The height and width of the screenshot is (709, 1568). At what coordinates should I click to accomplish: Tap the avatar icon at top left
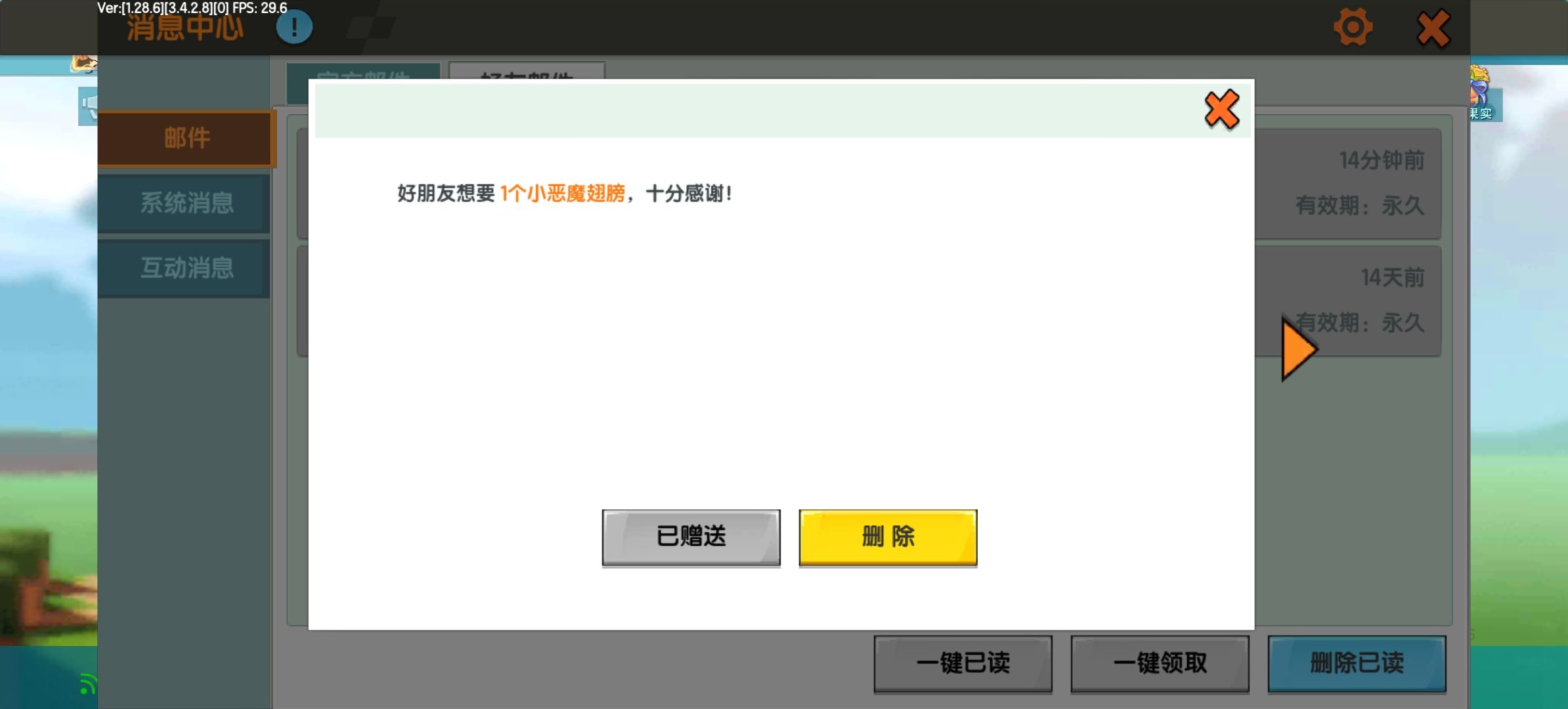pos(83,64)
